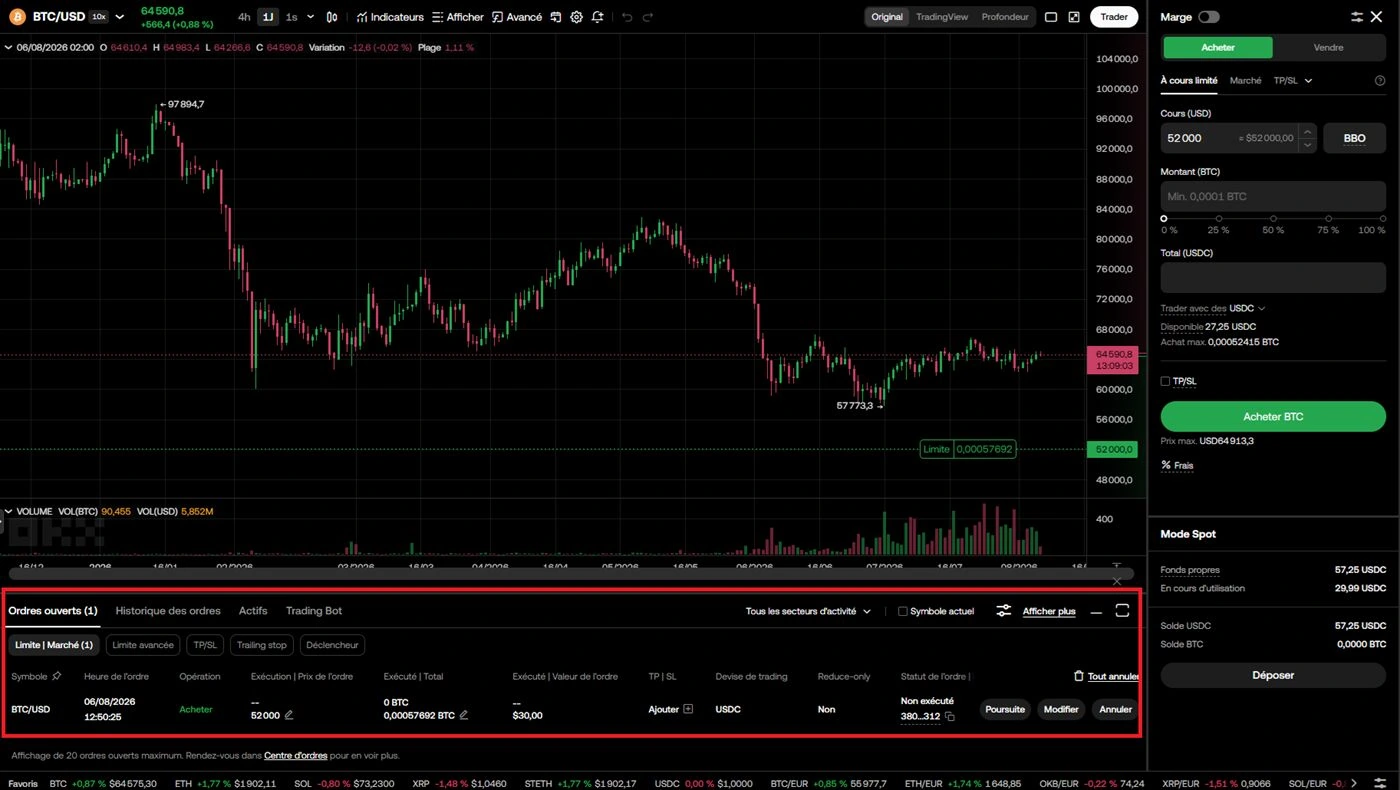
Task: Collapse the OHLC info chevron on chart
Action: (9, 47)
